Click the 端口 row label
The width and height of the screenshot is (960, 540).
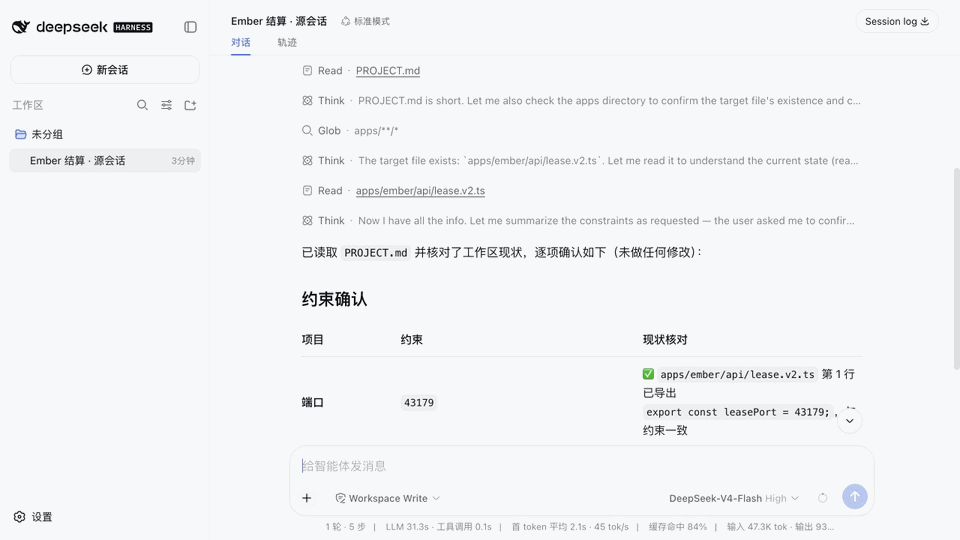pos(312,402)
